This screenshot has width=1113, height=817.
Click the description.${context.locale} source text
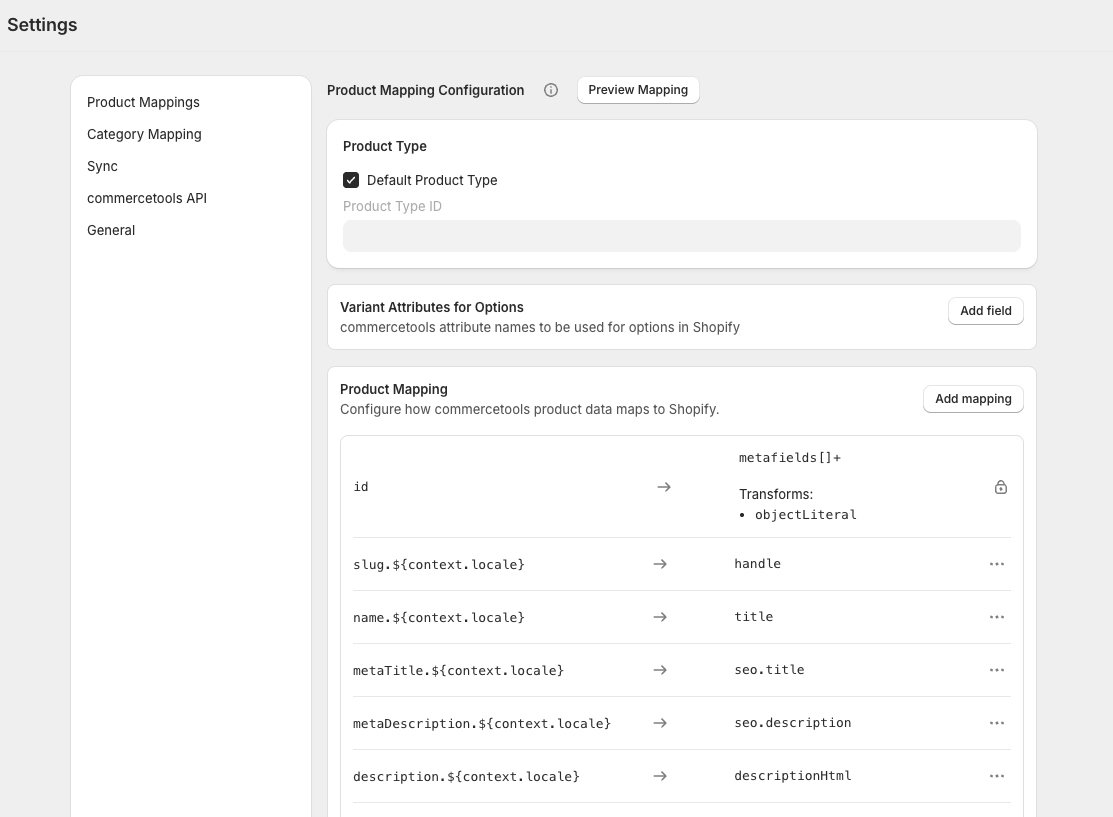(466, 777)
